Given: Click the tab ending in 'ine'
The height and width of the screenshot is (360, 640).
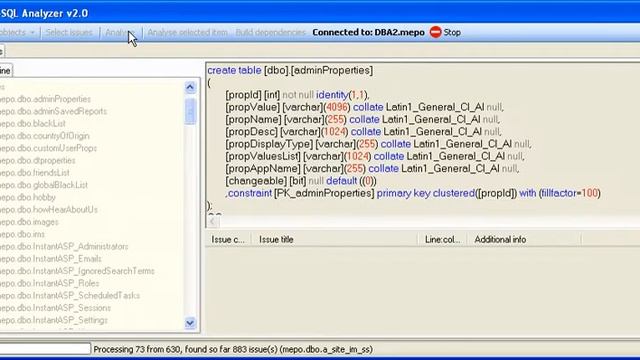Looking at the screenshot, I should pos(6,71).
